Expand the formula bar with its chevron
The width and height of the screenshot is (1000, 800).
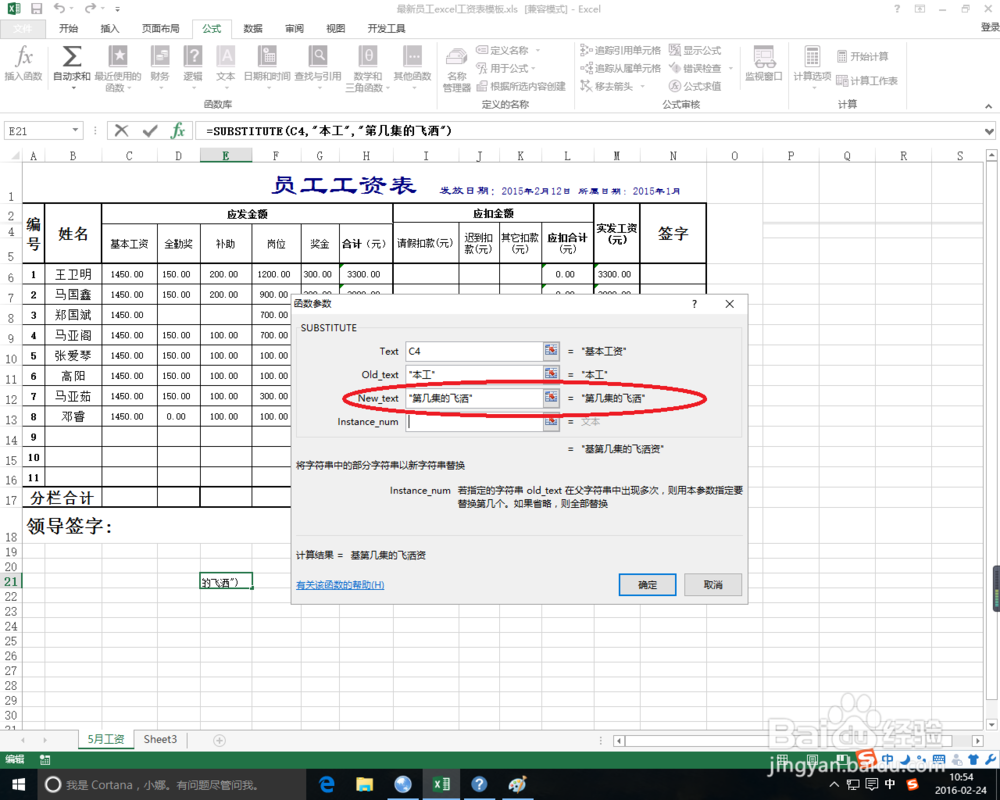pyautogui.click(x=989, y=131)
